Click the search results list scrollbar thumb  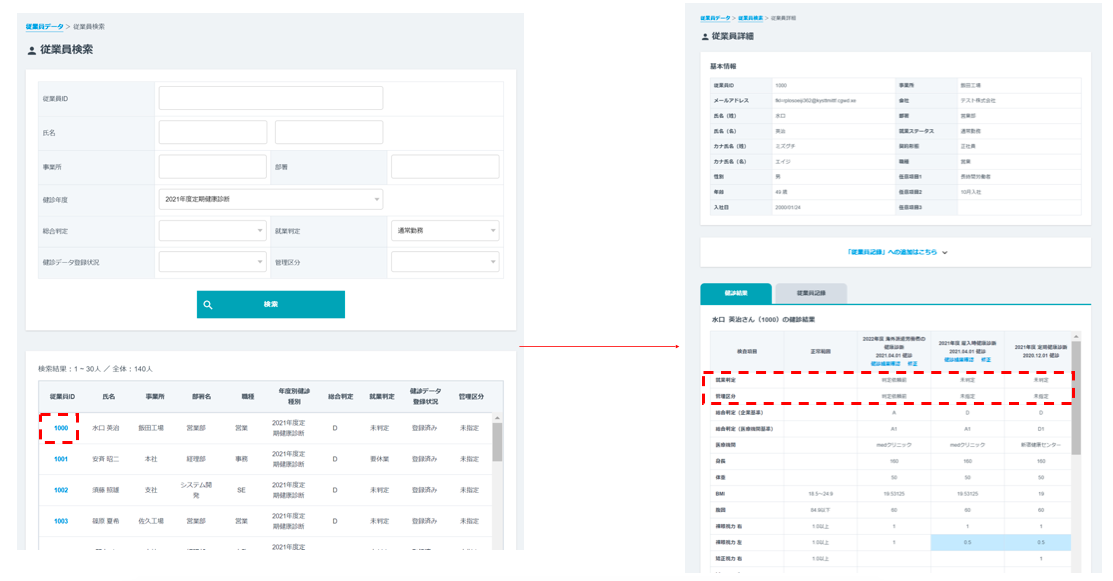497,440
